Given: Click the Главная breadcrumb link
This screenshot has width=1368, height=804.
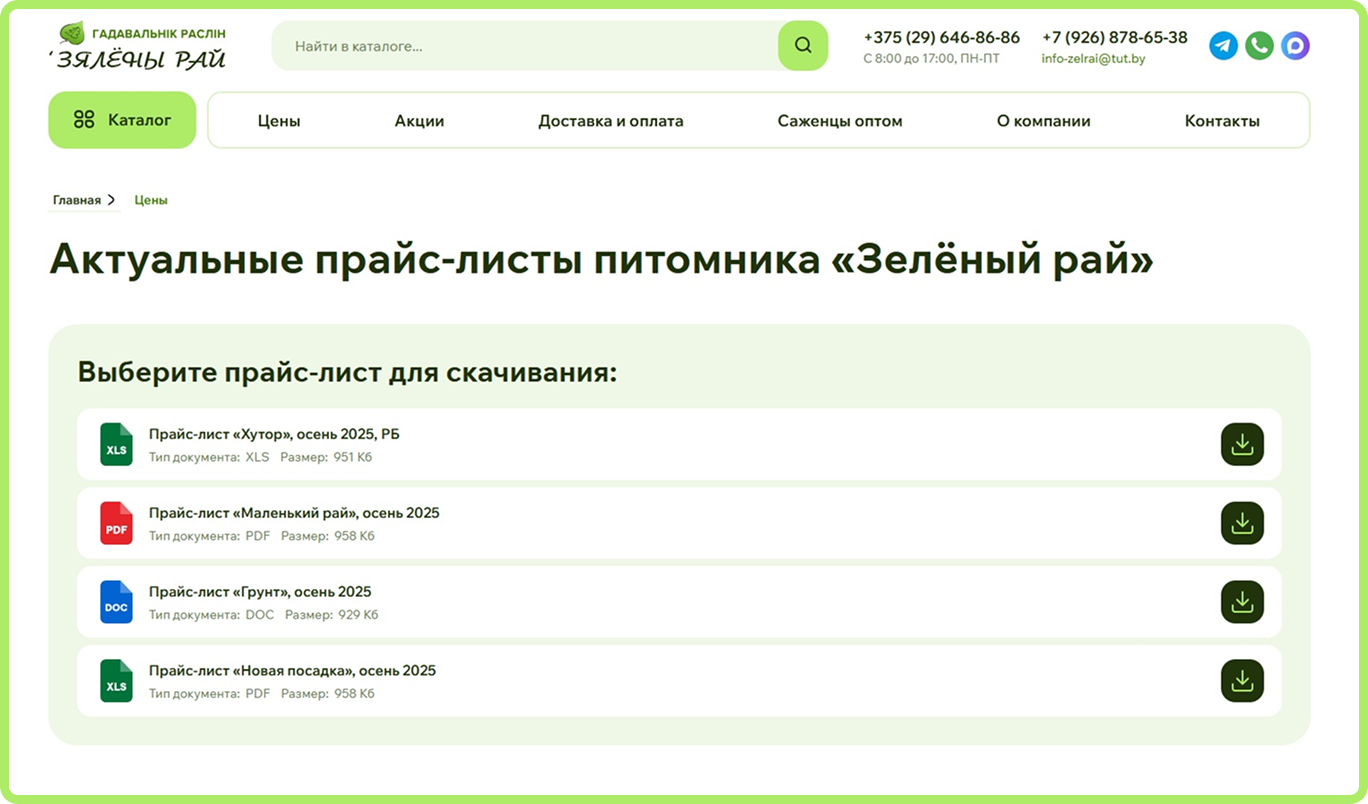Looking at the screenshot, I should (77, 200).
